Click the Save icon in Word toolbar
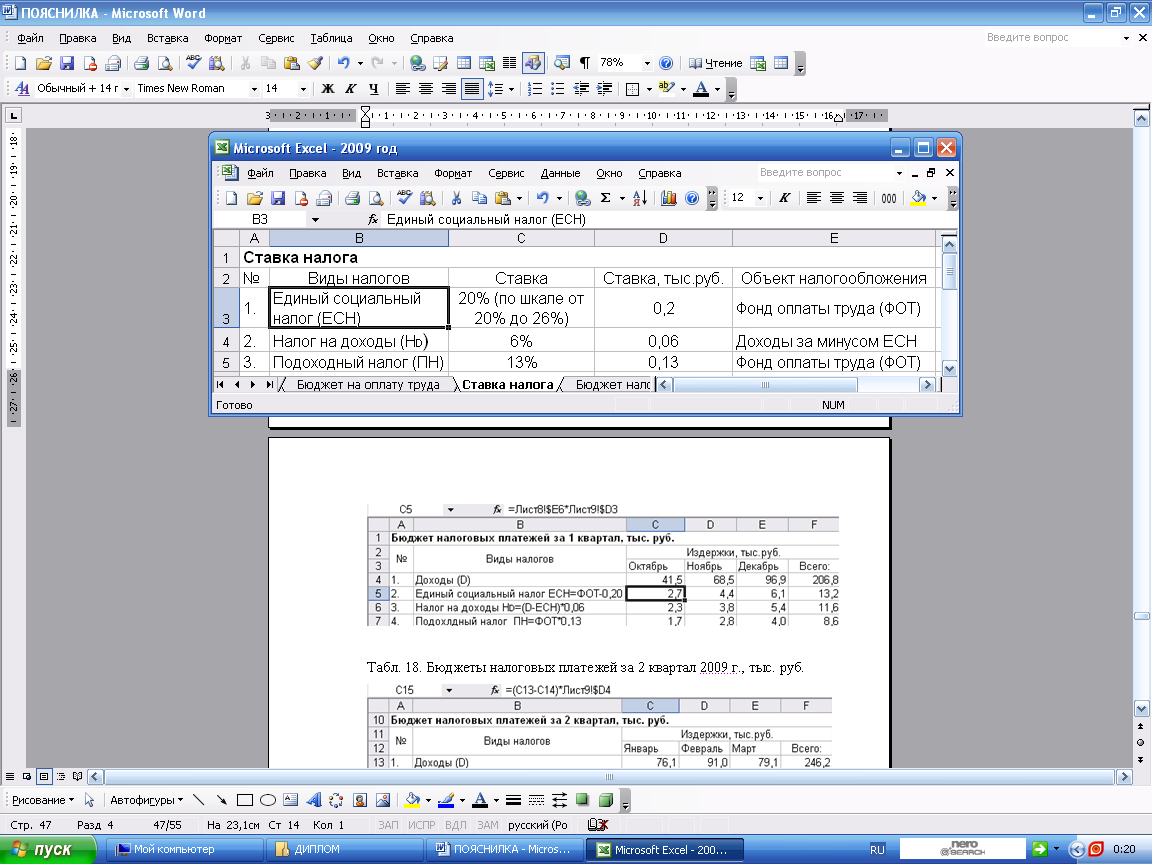Screen dimensions: 1152x864 tap(67, 63)
